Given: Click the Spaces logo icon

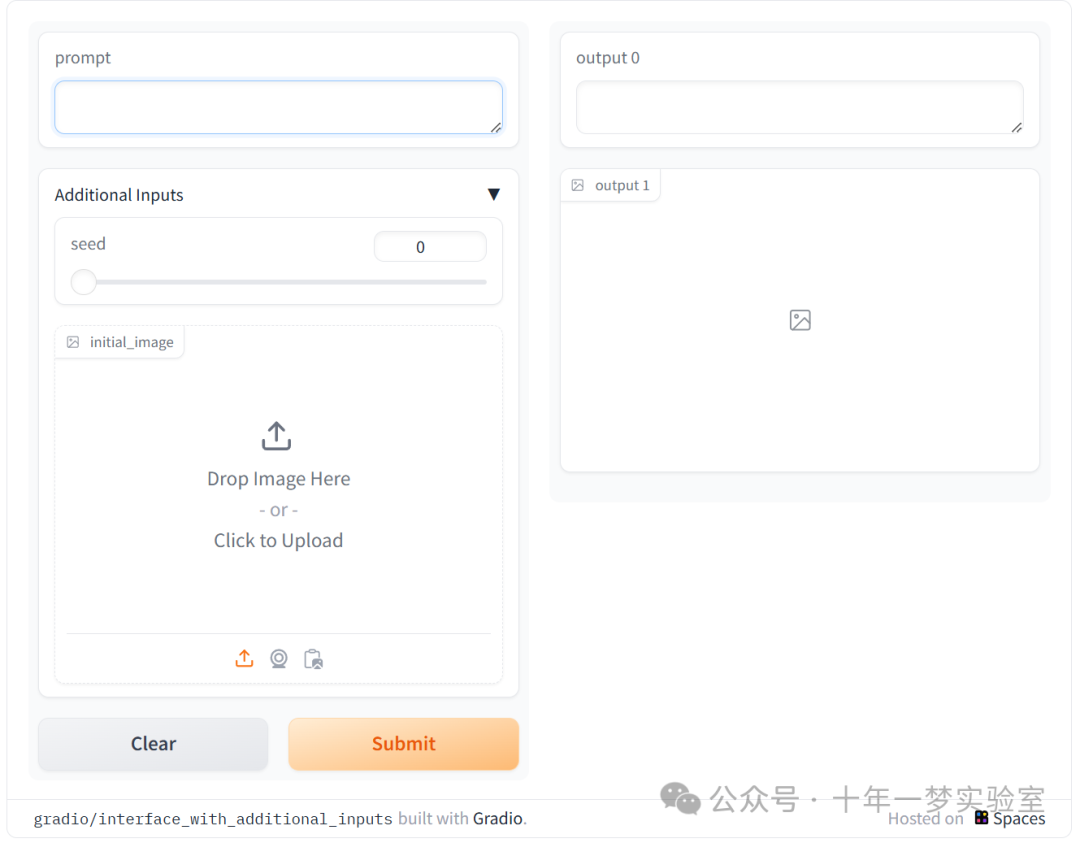Looking at the screenshot, I should click(982, 818).
